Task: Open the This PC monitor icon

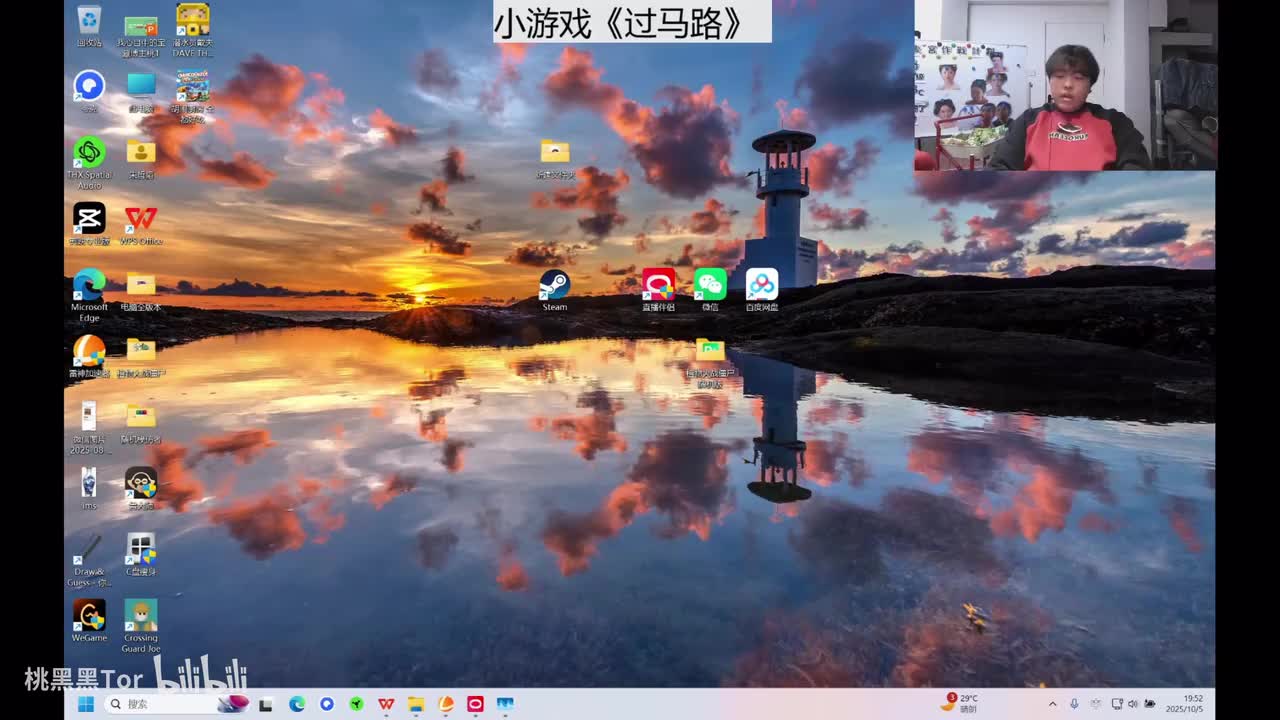Action: pos(141,90)
